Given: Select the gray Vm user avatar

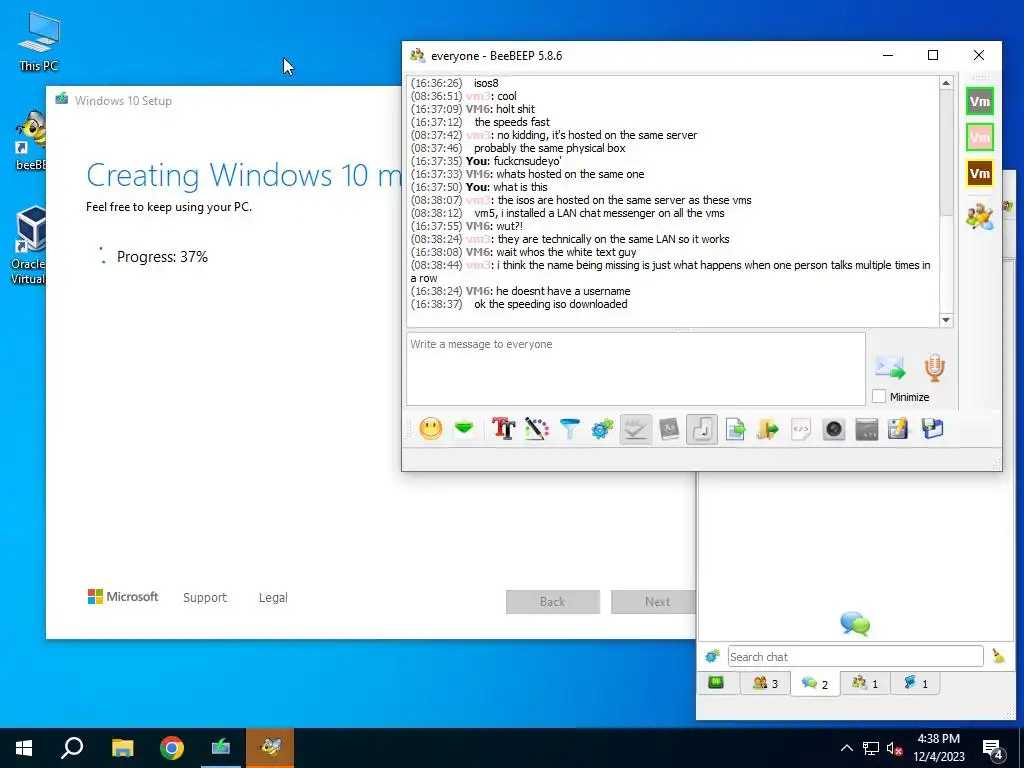Looking at the screenshot, I should coord(980,101).
